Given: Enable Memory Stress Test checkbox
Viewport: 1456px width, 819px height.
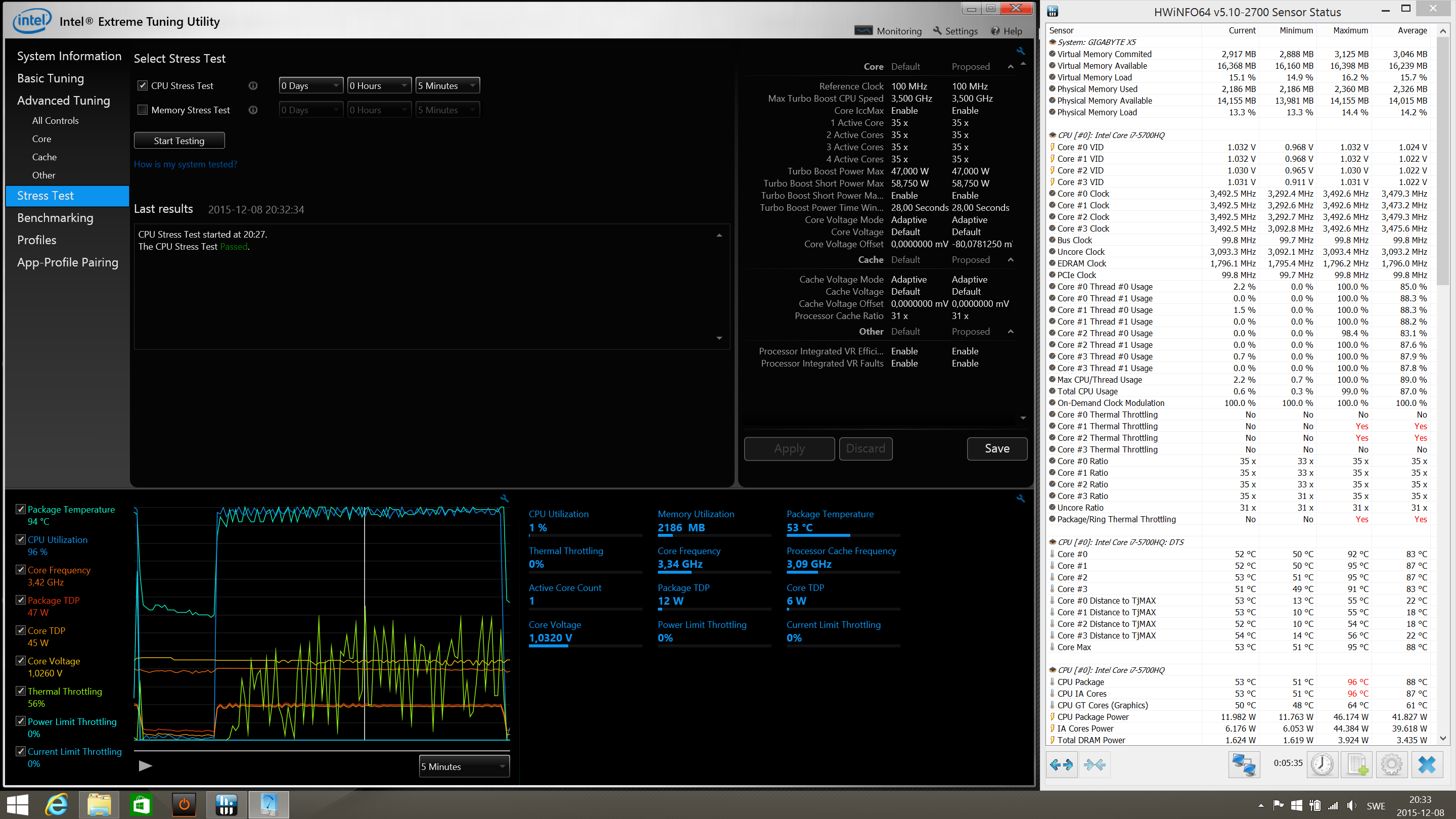Looking at the screenshot, I should [143, 110].
